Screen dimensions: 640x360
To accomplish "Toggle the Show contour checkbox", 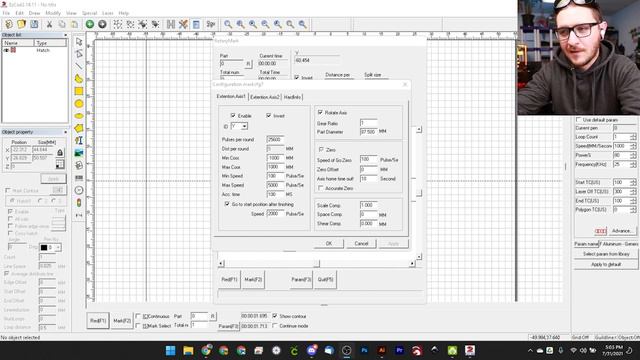I will (x=275, y=316).
